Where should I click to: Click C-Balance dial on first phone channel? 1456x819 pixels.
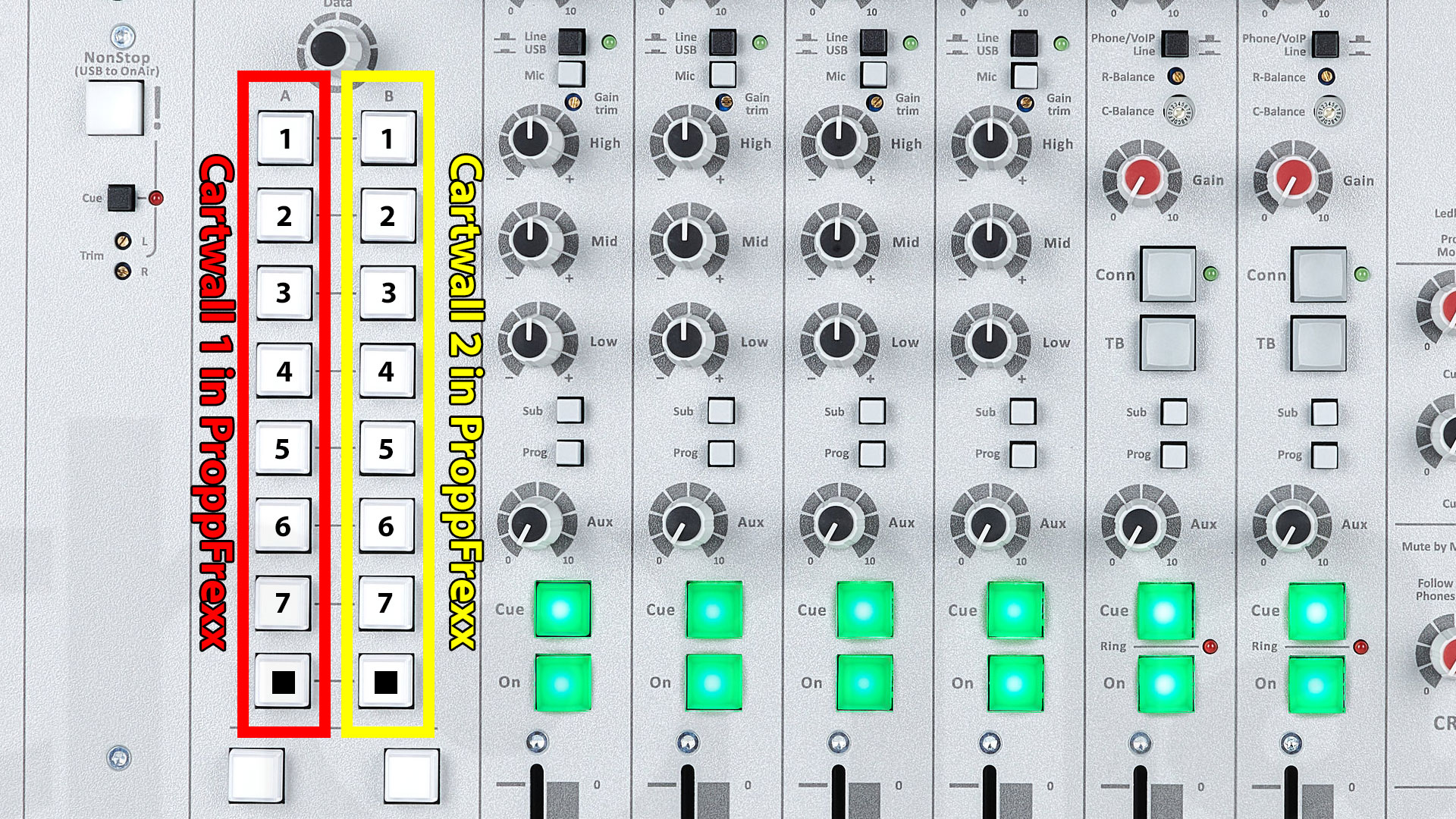pyautogui.click(x=1178, y=111)
